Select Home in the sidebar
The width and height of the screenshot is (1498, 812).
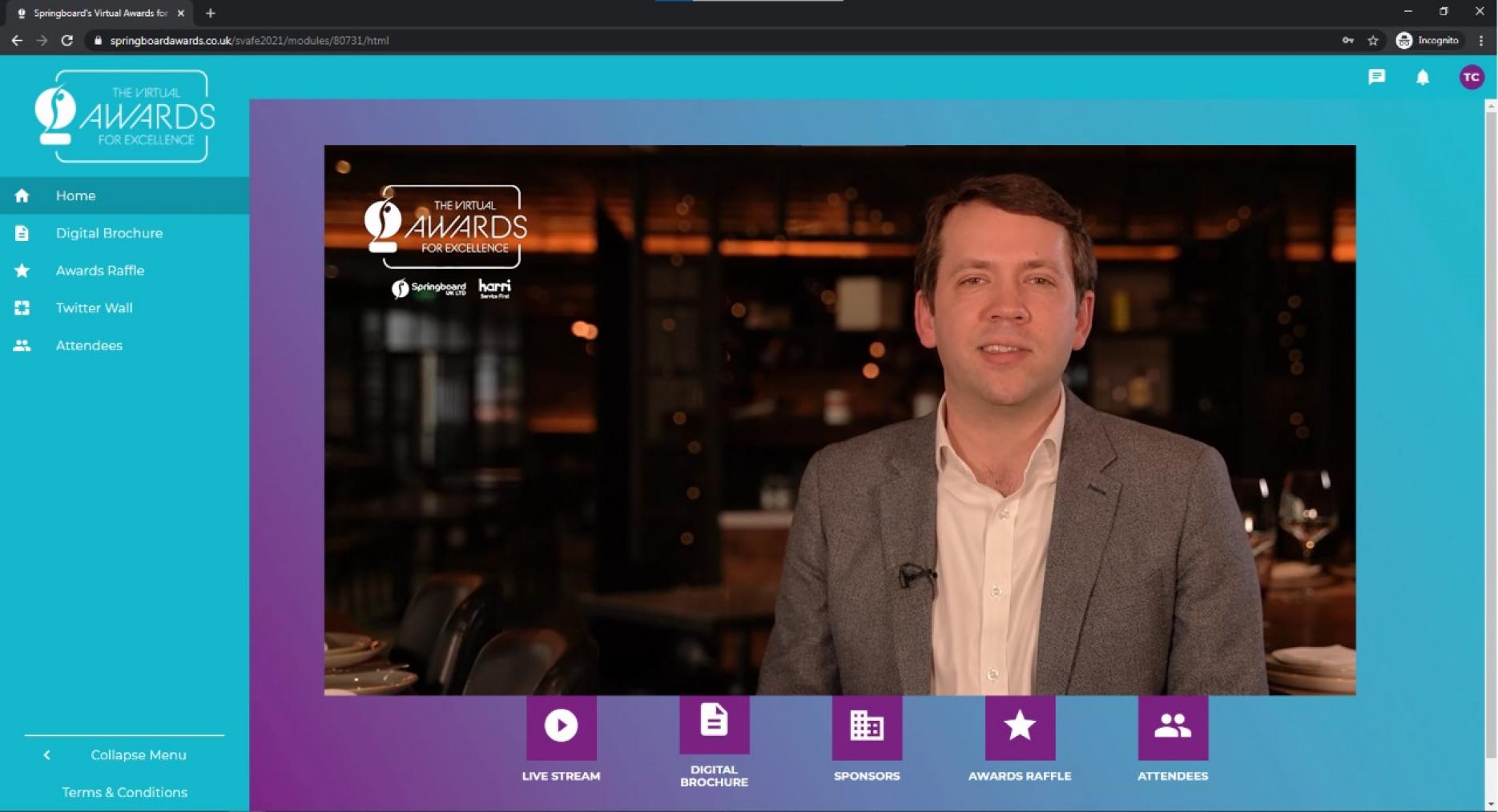click(124, 195)
